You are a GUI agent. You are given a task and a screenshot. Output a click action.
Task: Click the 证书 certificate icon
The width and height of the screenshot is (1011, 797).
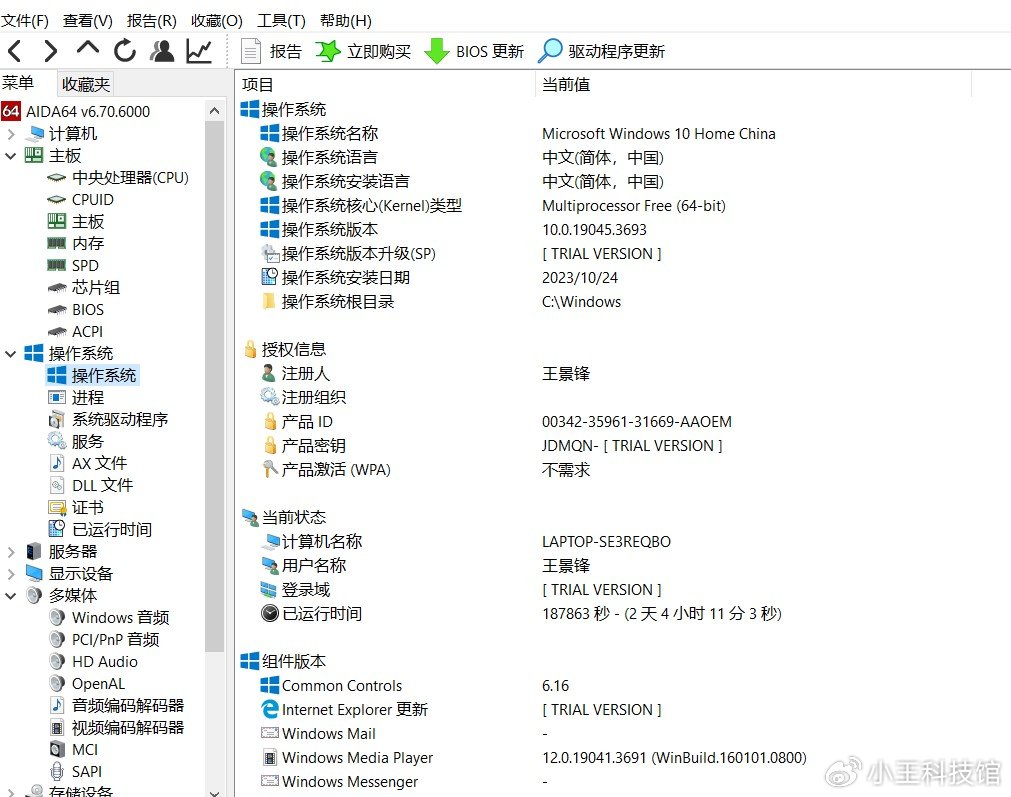[57, 507]
